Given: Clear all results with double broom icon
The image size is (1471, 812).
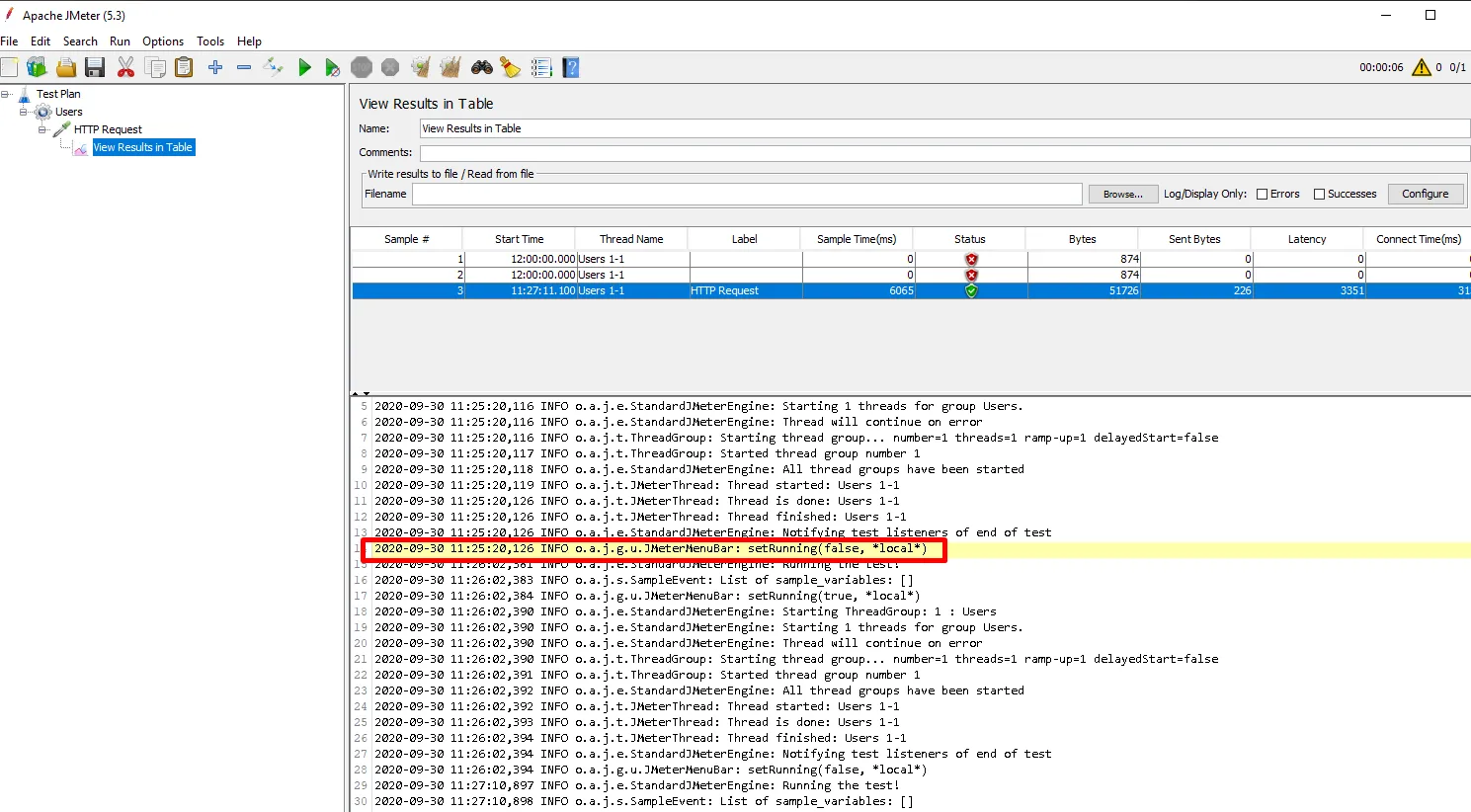Looking at the screenshot, I should click(450, 67).
